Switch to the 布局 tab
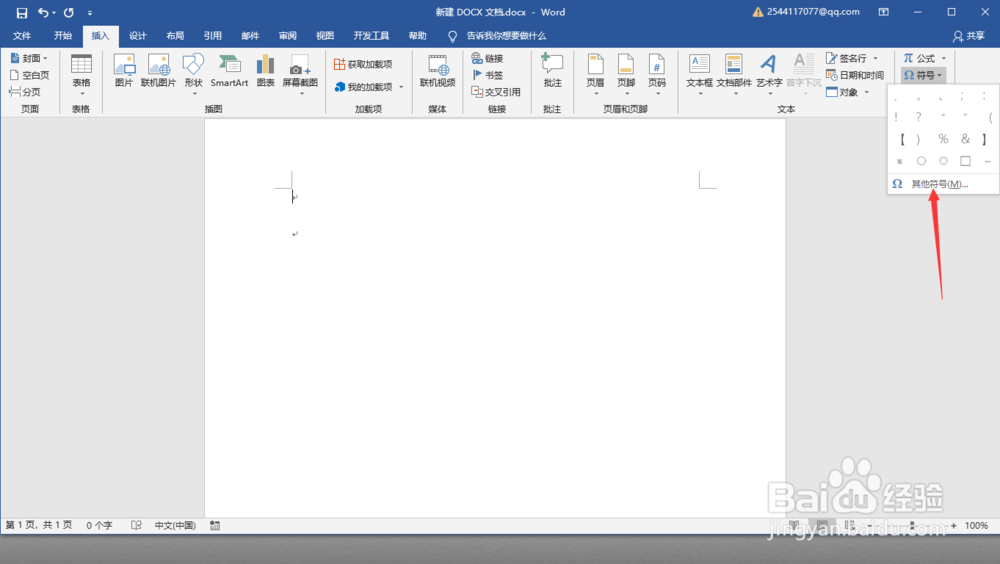Viewport: 1000px width, 564px height. tap(175, 36)
